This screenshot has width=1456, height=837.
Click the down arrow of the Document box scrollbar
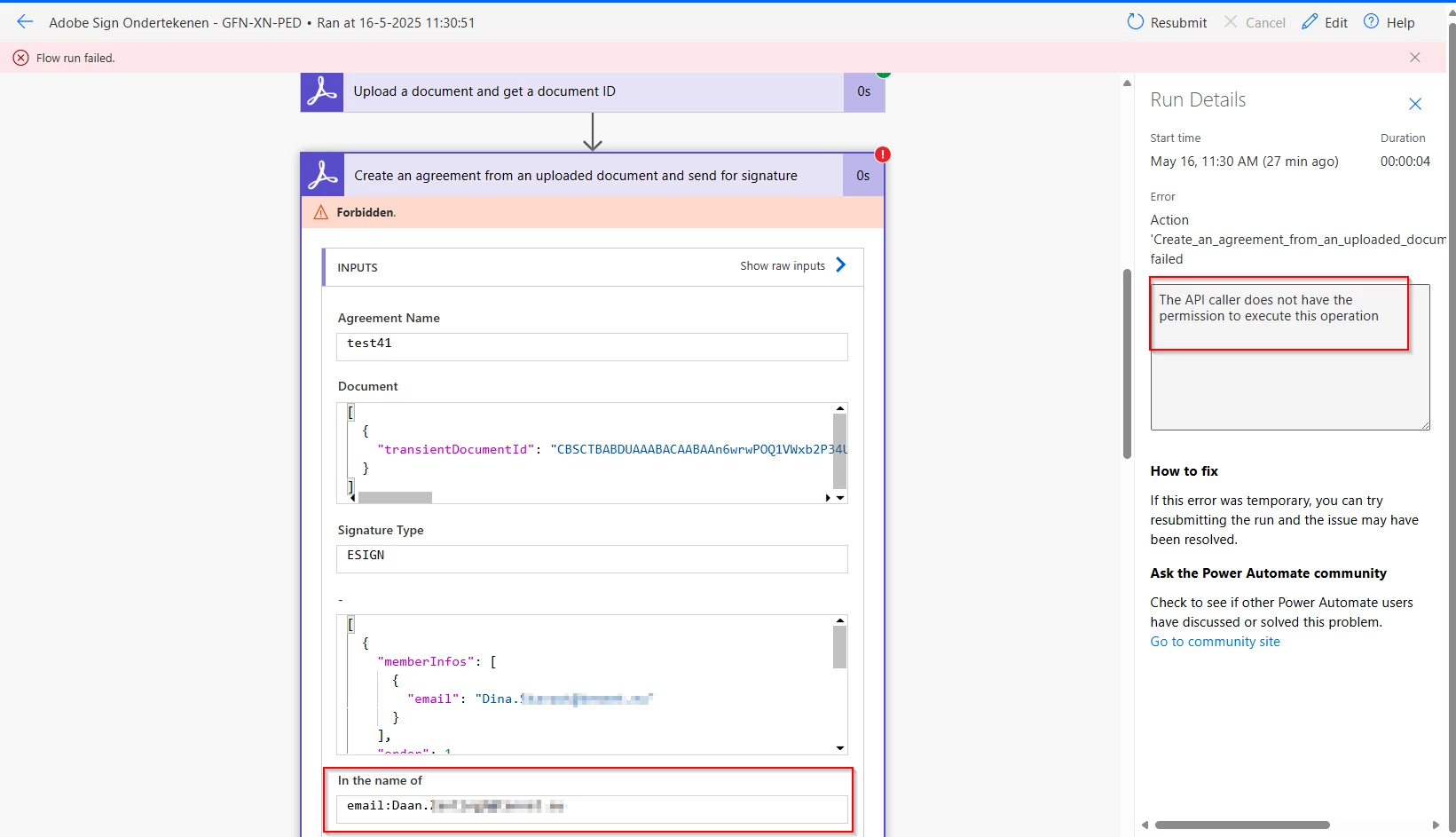pos(840,498)
